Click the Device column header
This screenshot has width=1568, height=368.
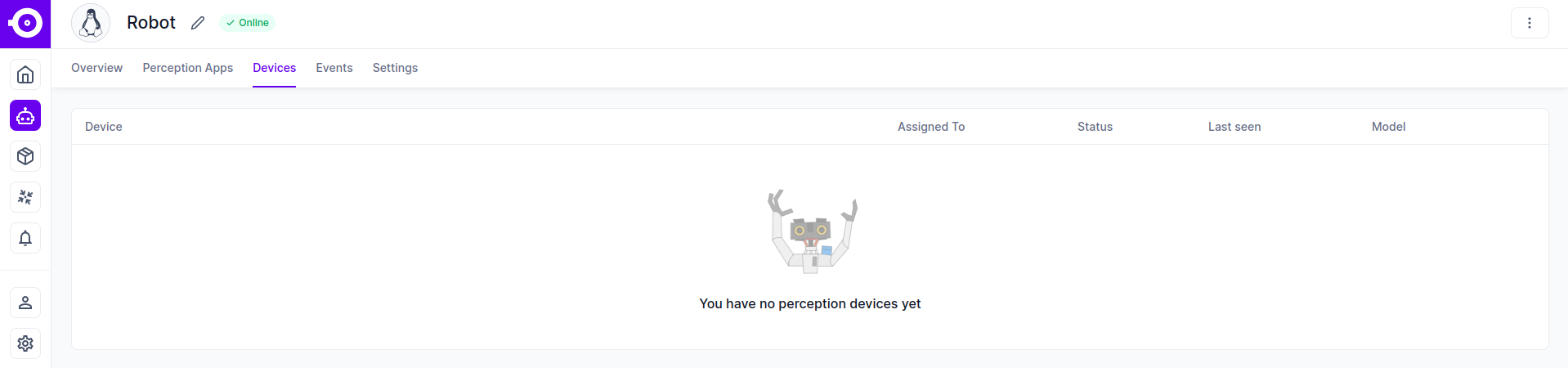point(104,127)
